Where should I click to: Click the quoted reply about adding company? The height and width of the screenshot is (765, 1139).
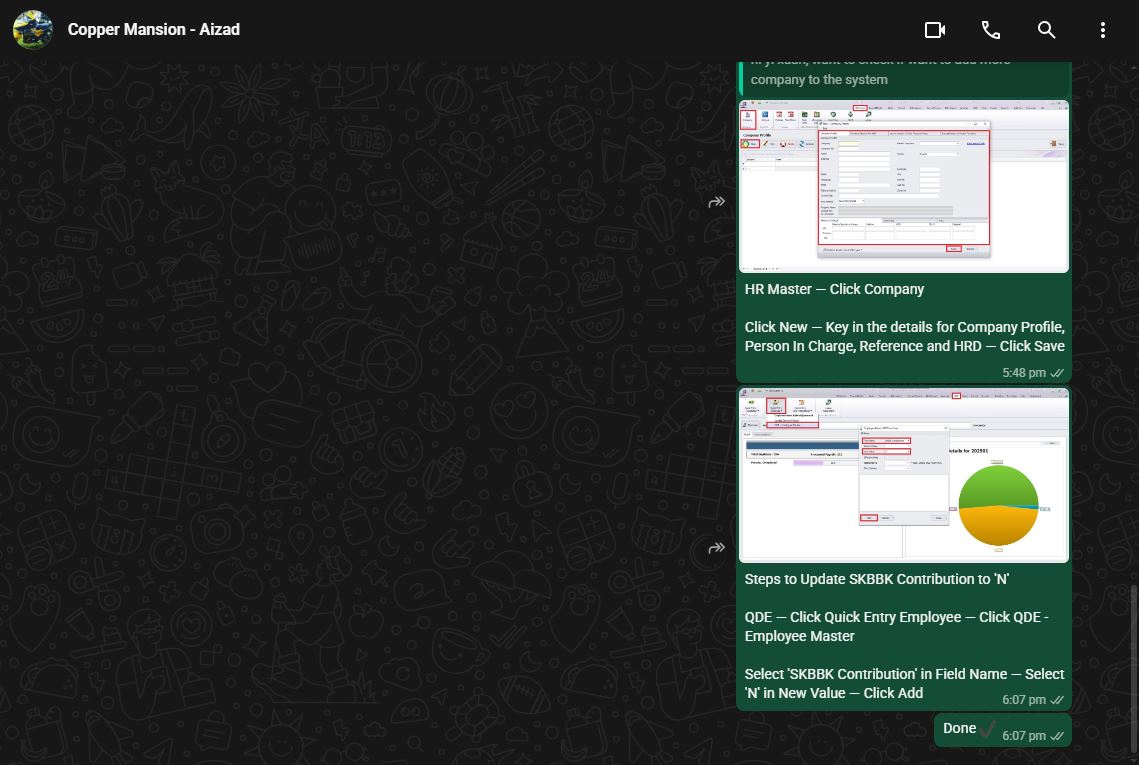[x=904, y=78]
